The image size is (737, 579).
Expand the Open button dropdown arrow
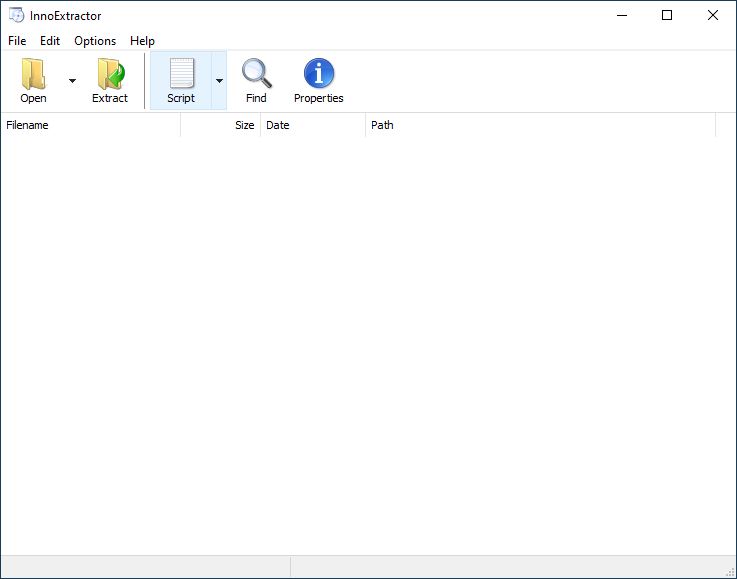pos(72,81)
